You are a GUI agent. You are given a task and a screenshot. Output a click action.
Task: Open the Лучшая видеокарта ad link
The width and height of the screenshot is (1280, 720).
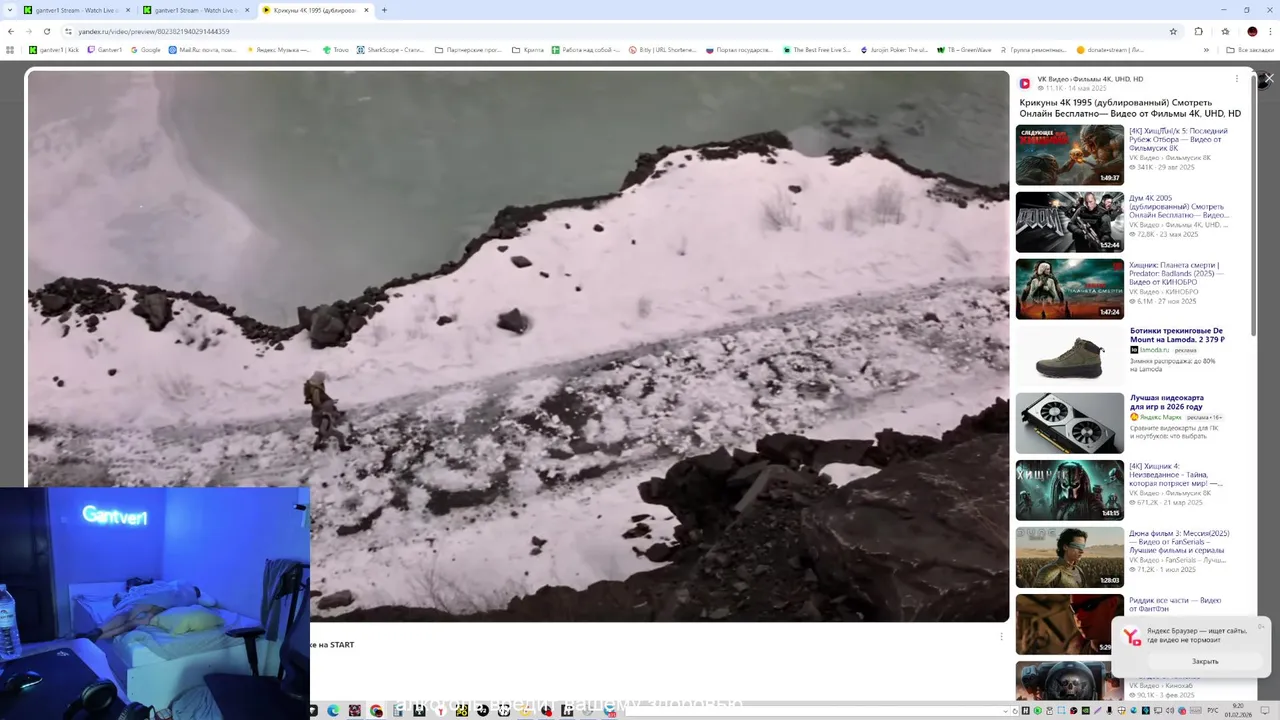[1167, 402]
